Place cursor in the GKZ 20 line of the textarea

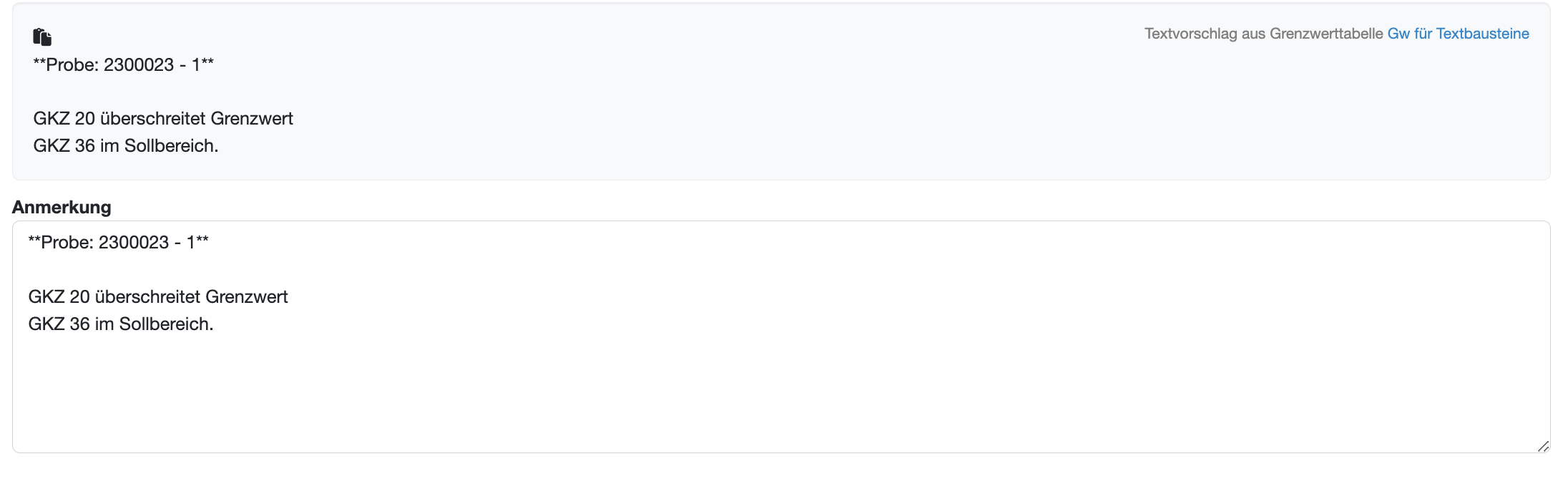coord(158,296)
